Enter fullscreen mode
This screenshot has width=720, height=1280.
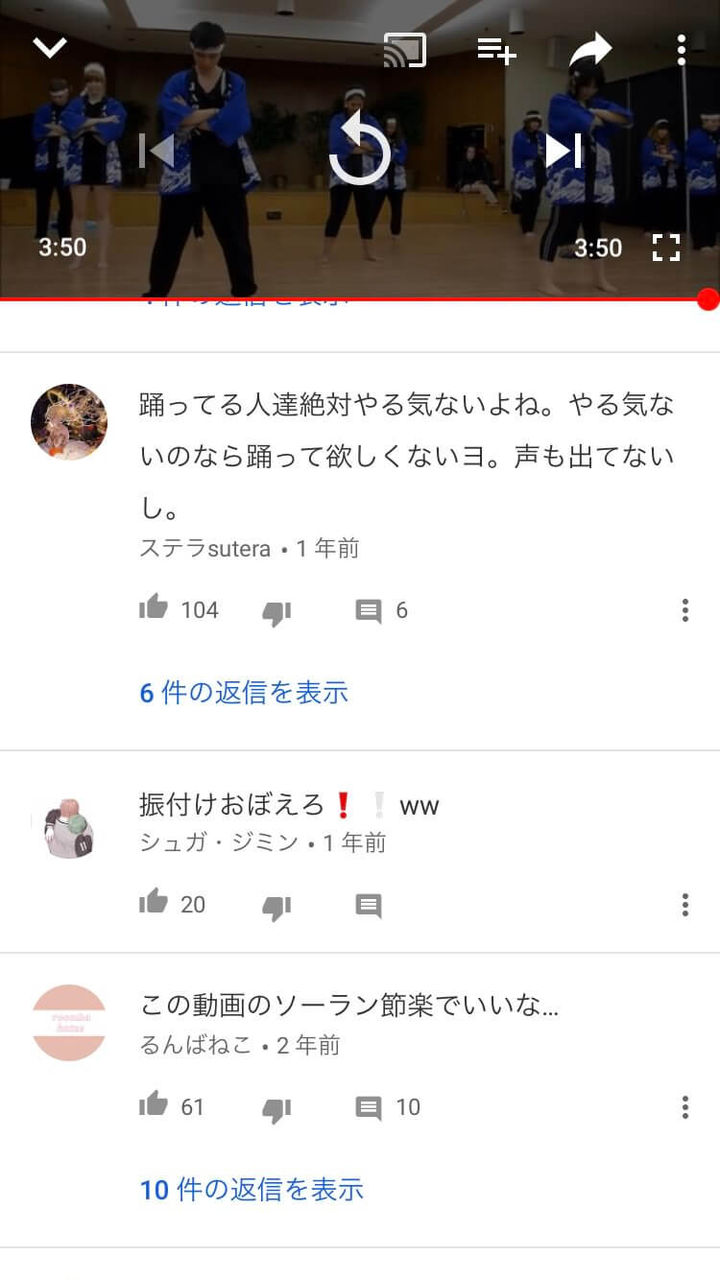coord(666,248)
